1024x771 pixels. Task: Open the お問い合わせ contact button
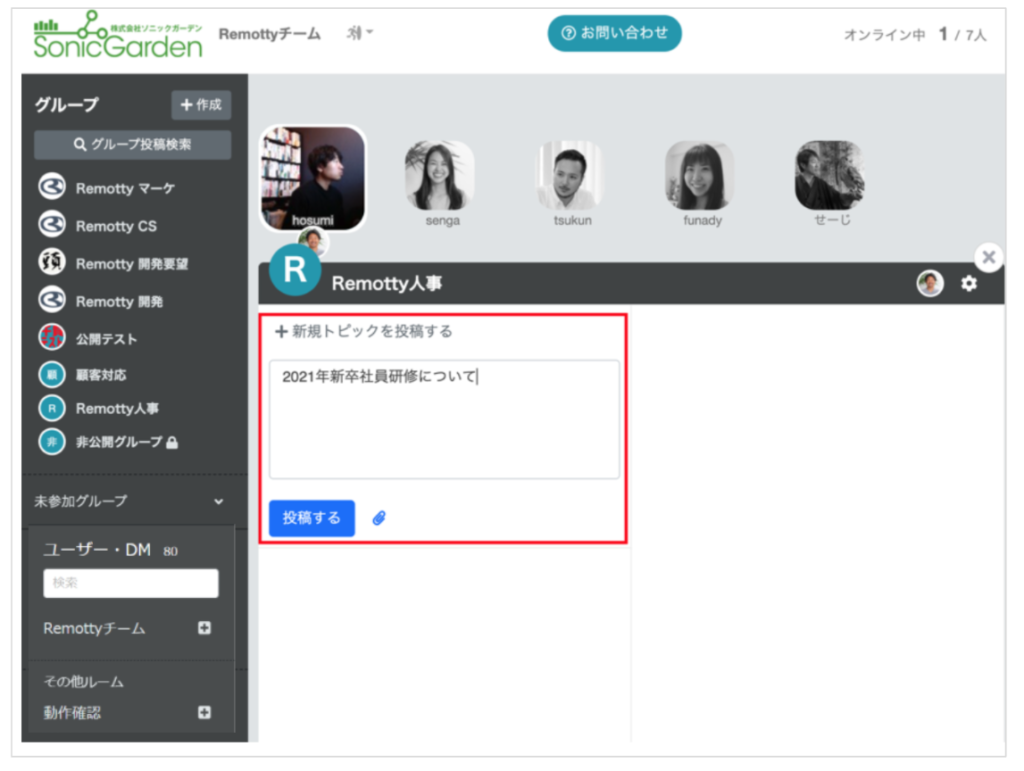(x=614, y=33)
